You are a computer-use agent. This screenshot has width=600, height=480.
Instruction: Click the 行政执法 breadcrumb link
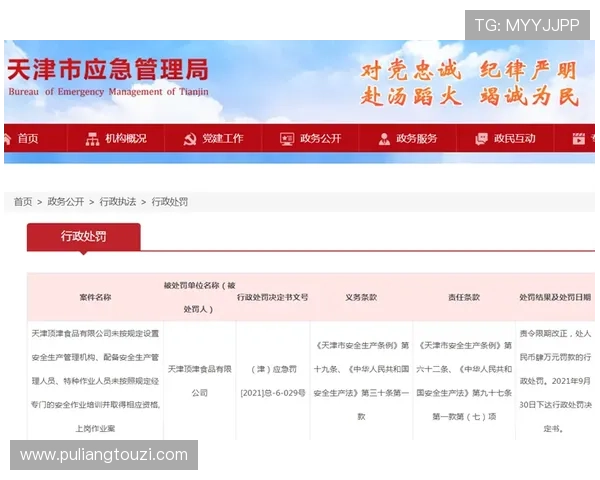pos(117,202)
